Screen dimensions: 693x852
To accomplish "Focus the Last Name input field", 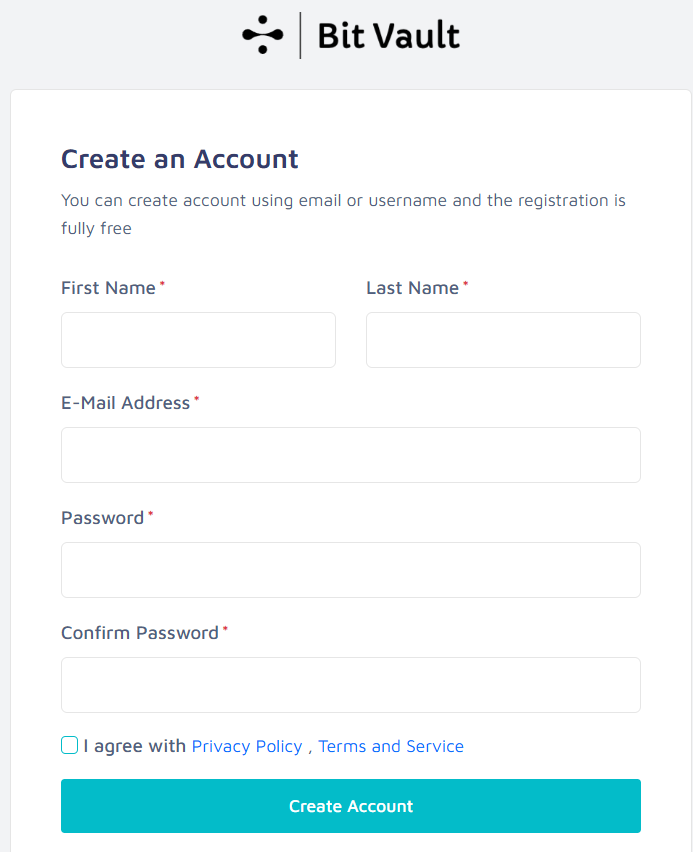I will [503, 340].
